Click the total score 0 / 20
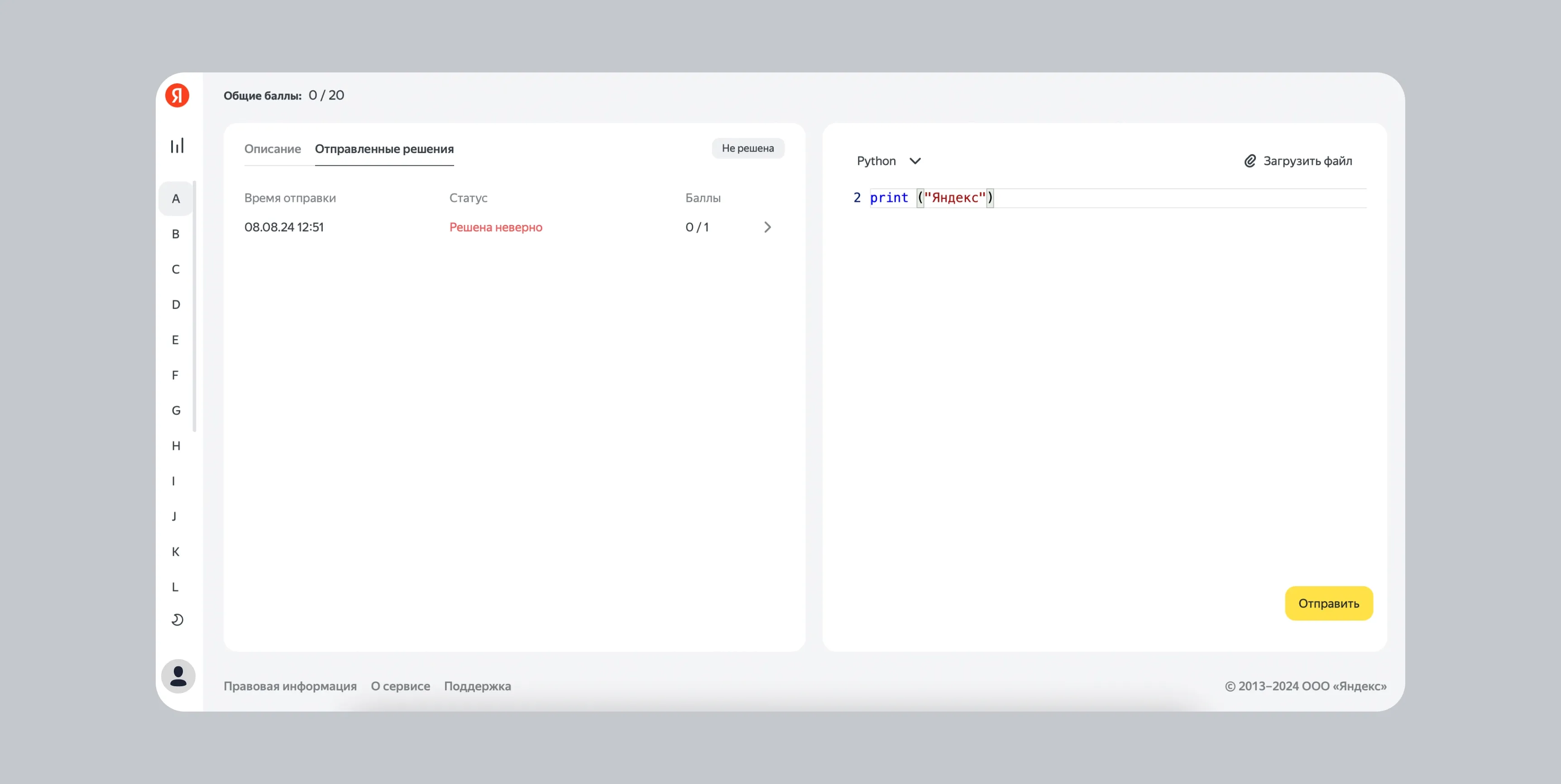Viewport: 1561px width, 784px height. click(x=326, y=95)
